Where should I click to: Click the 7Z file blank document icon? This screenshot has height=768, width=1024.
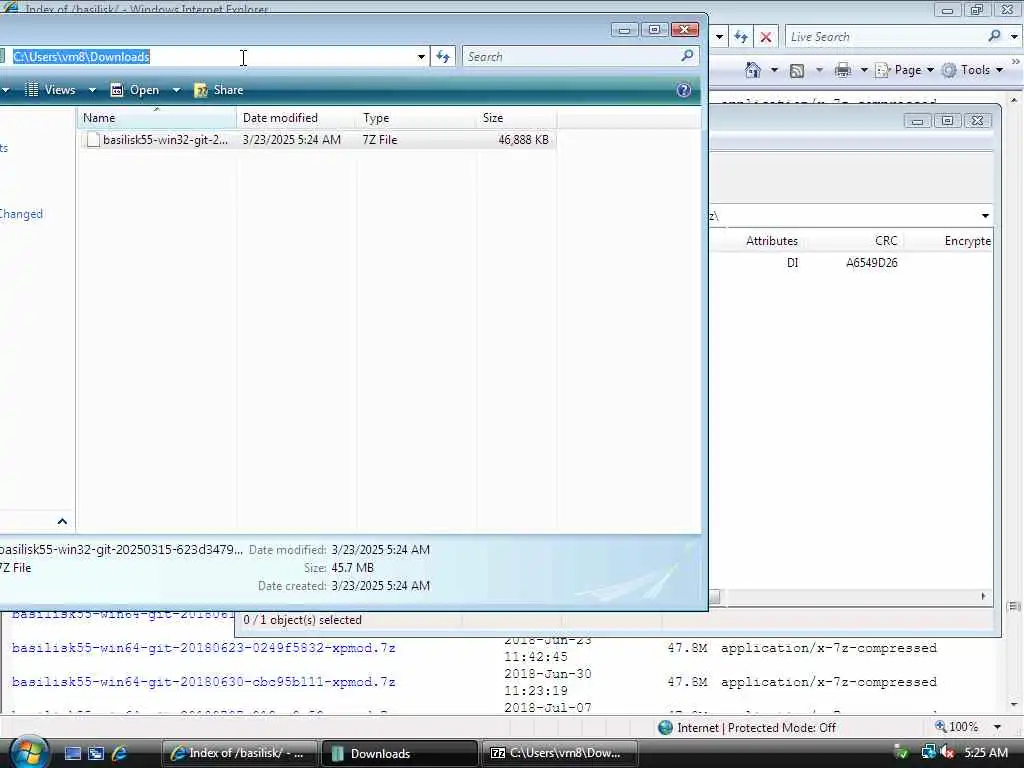[x=93, y=140]
